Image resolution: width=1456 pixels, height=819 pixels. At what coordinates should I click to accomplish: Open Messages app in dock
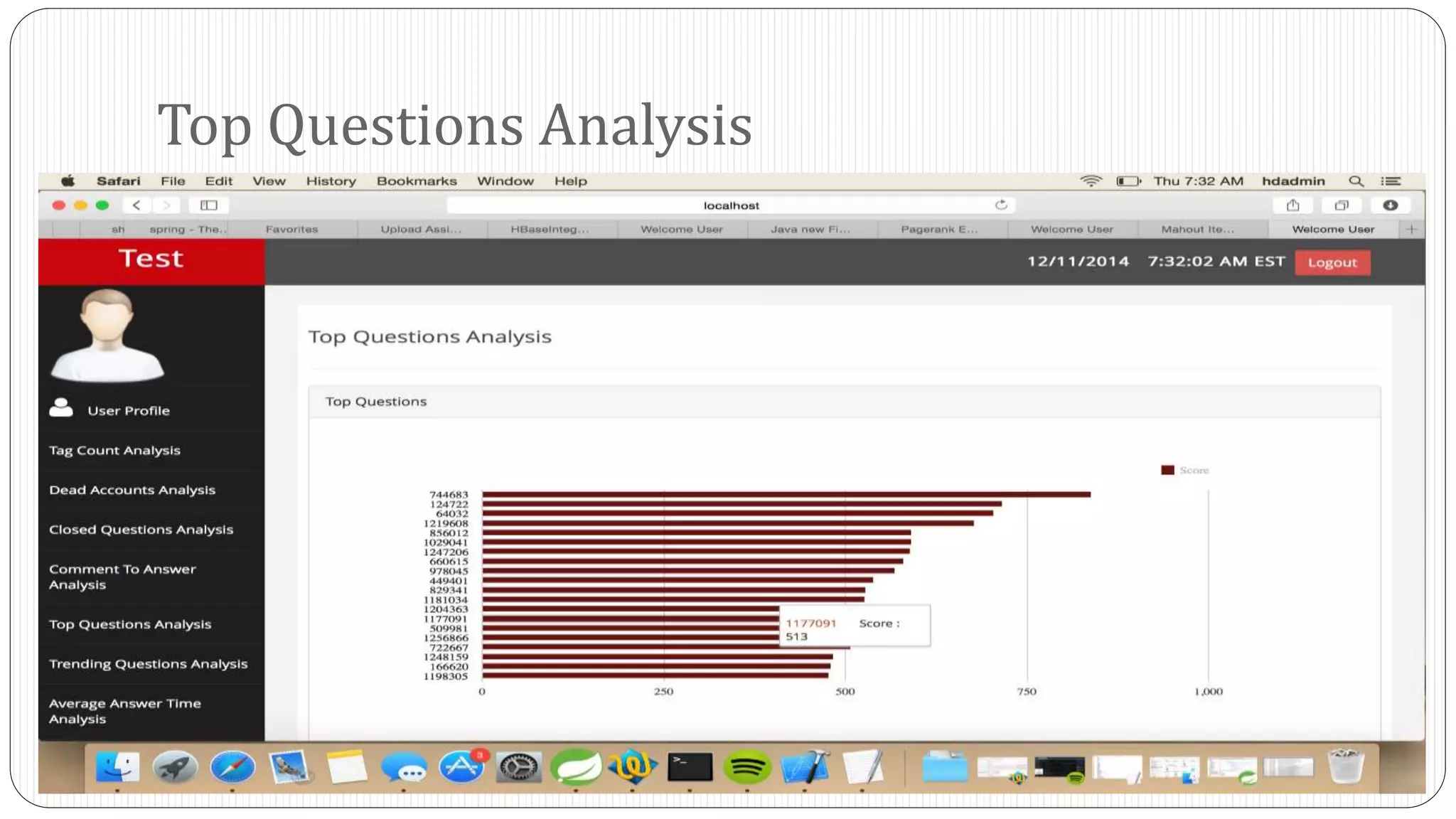[403, 769]
